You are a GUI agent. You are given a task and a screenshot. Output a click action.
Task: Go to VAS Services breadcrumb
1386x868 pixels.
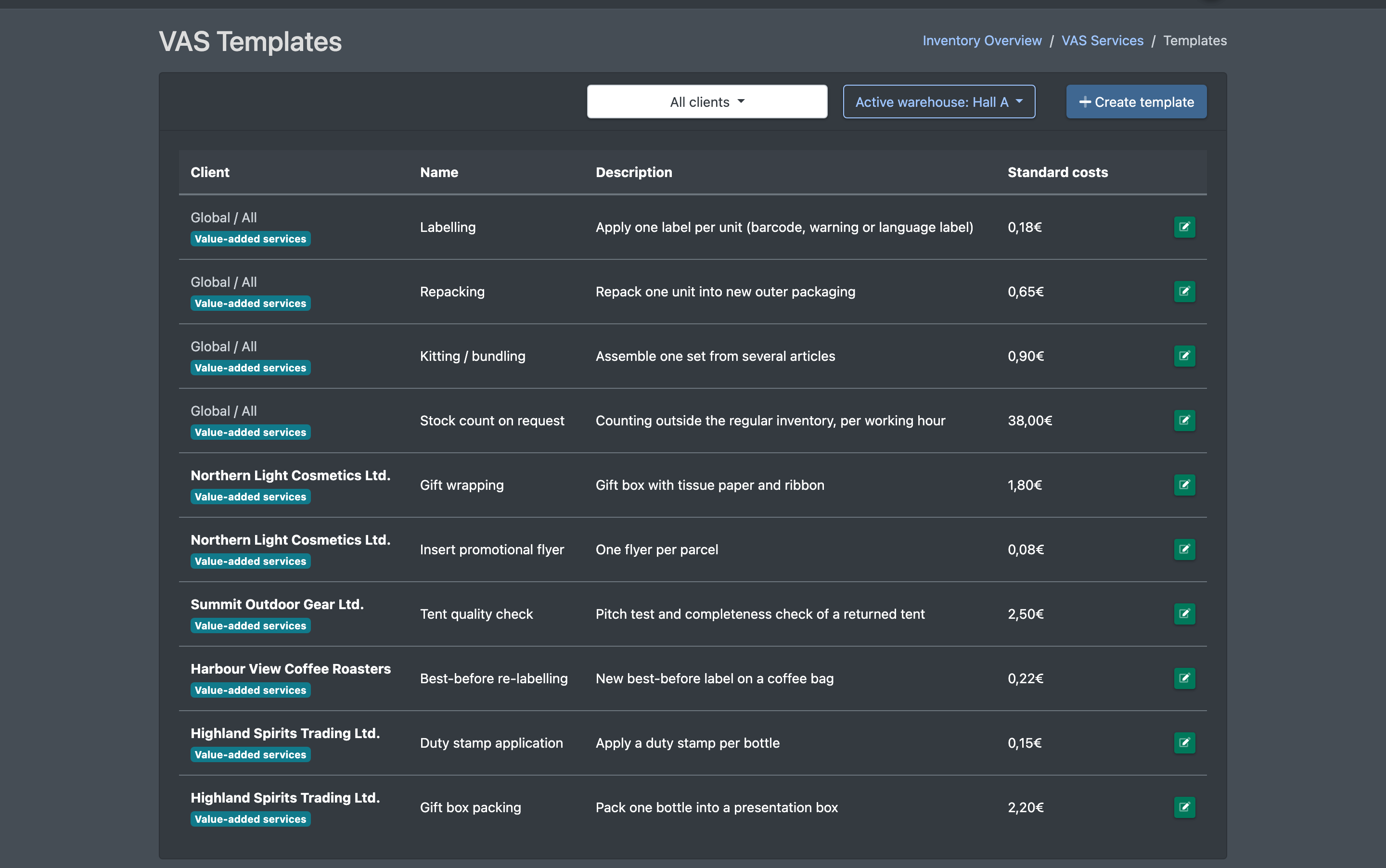[1102, 41]
